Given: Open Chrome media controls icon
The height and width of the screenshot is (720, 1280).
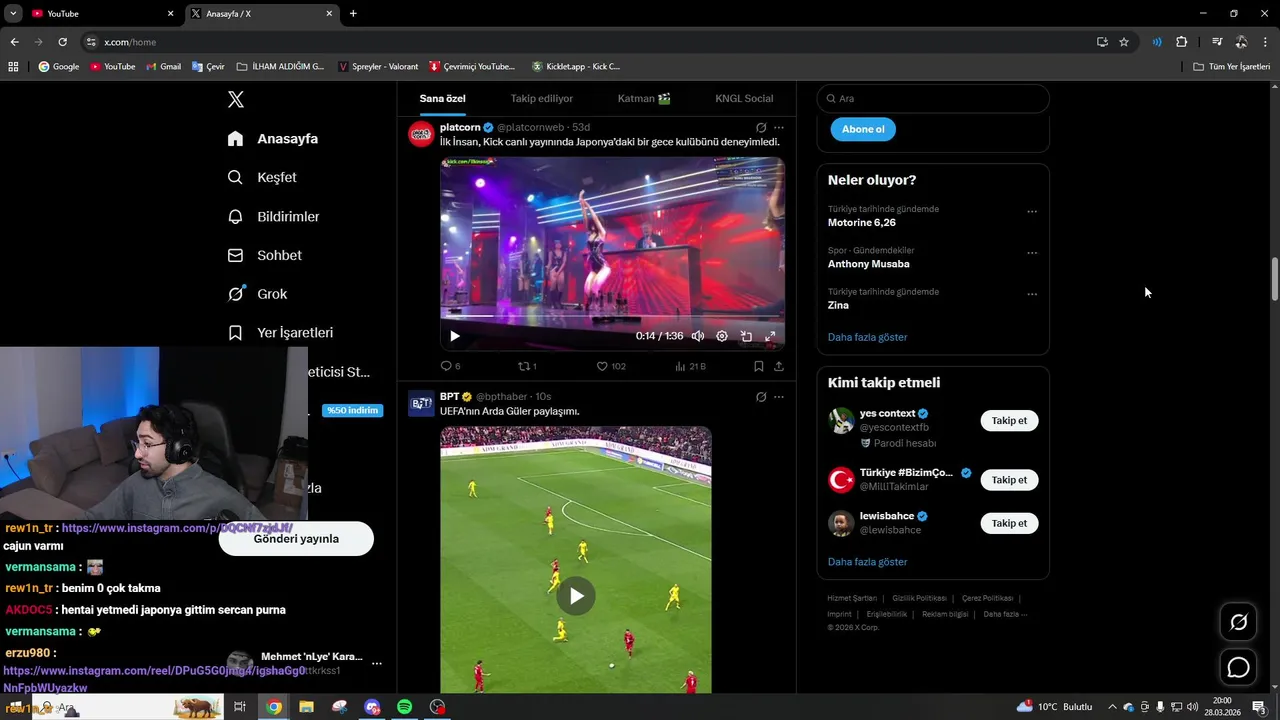Looking at the screenshot, I should click(x=1217, y=42).
